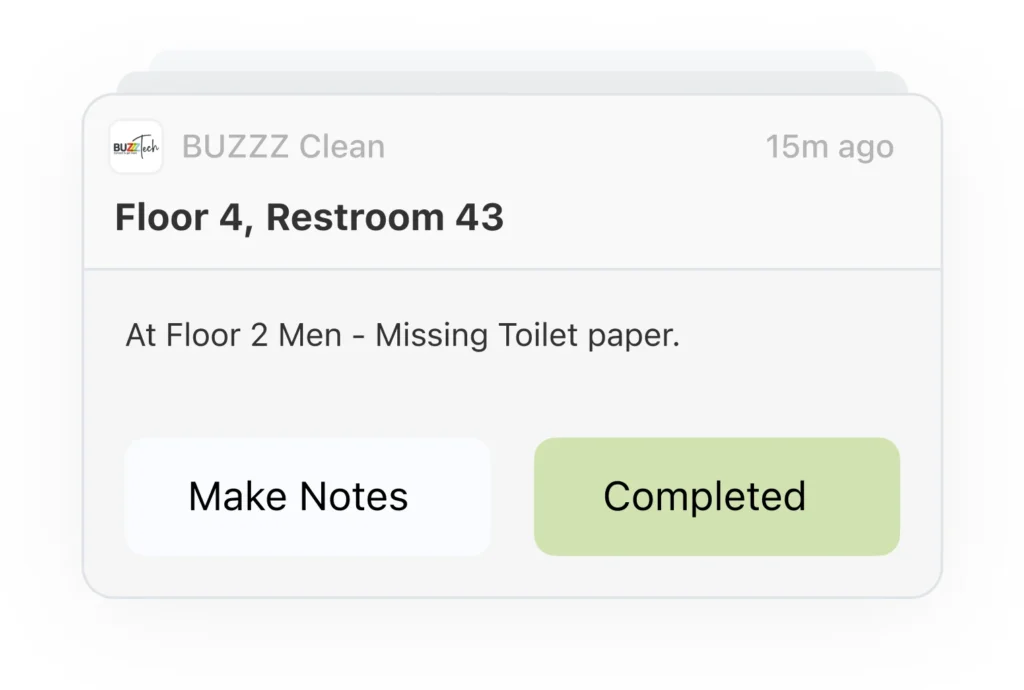Click blank body area below the message
The height and width of the screenshot is (690, 1024).
point(512,395)
